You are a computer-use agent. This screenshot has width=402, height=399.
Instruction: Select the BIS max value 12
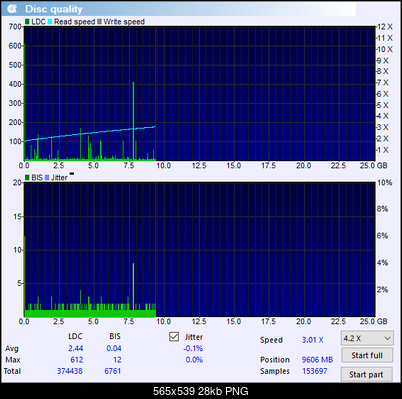click(x=117, y=360)
